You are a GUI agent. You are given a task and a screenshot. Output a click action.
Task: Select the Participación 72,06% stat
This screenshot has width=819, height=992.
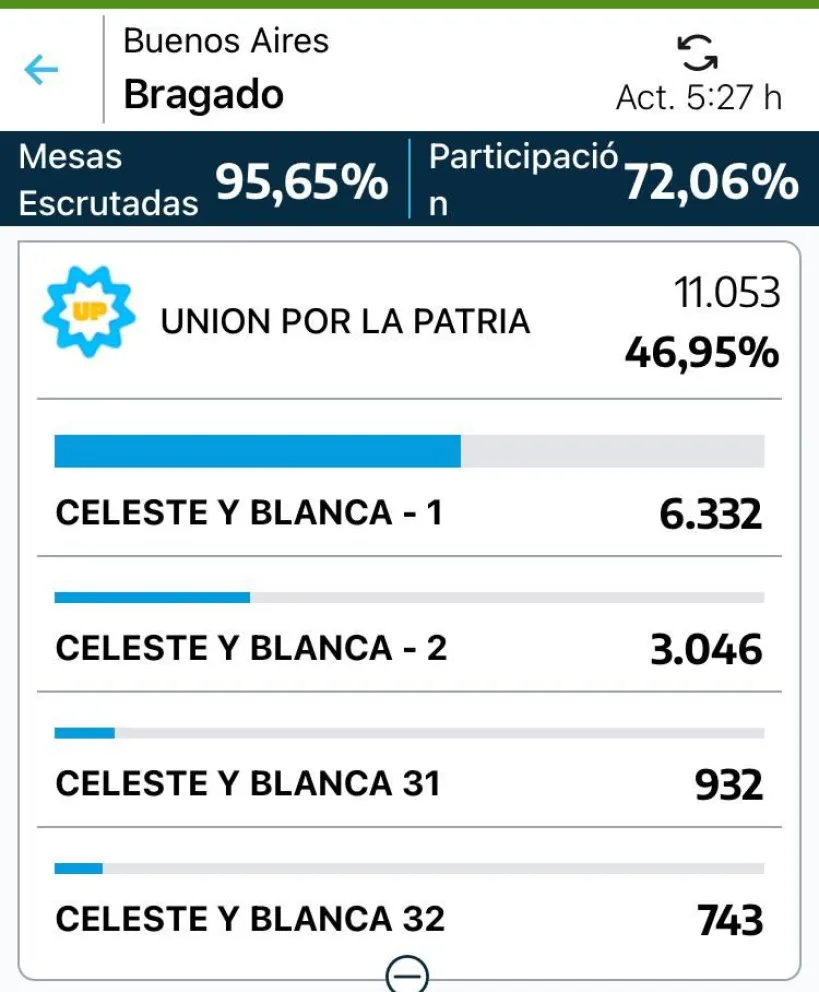pos(613,180)
